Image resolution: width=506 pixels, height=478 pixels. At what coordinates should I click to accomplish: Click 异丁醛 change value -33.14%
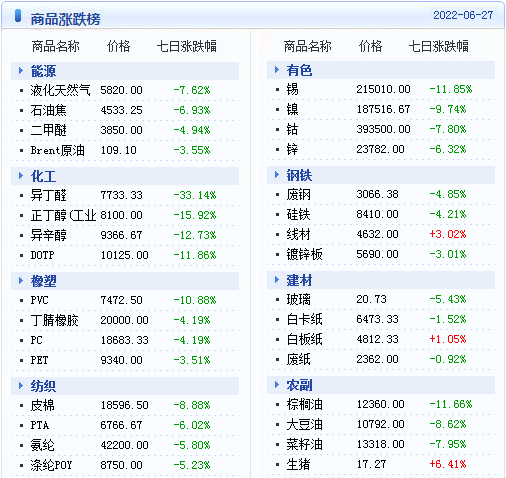coord(195,195)
